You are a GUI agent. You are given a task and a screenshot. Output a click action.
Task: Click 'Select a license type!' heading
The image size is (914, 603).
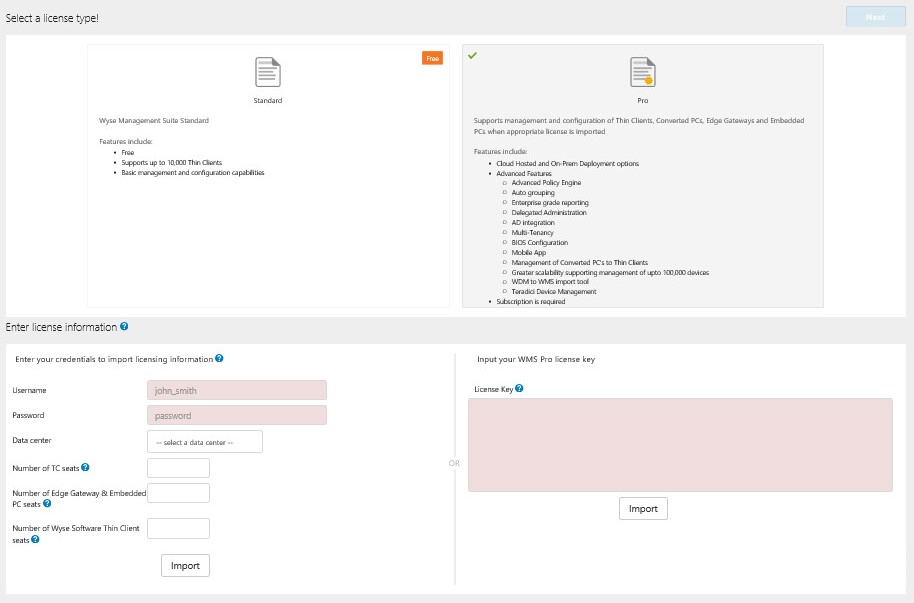coord(52,18)
